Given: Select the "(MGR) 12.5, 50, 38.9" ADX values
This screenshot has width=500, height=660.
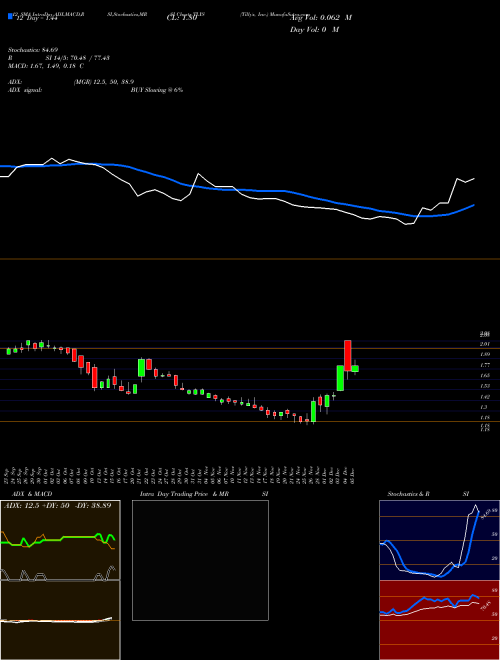Looking at the screenshot, I should [104, 82].
